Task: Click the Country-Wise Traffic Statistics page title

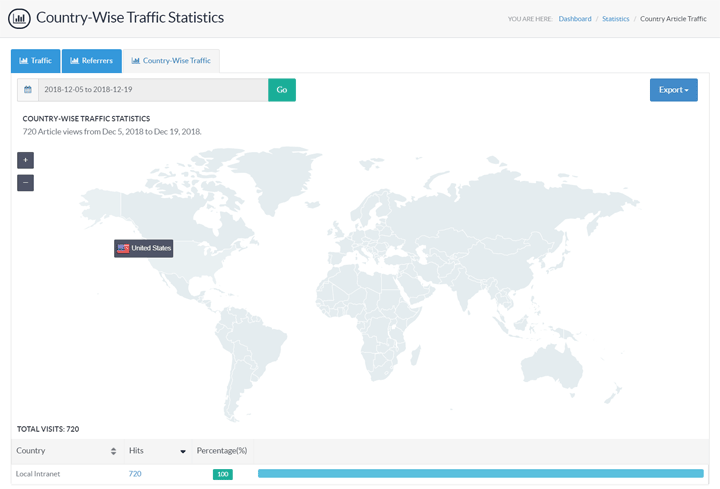Action: [x=130, y=17]
